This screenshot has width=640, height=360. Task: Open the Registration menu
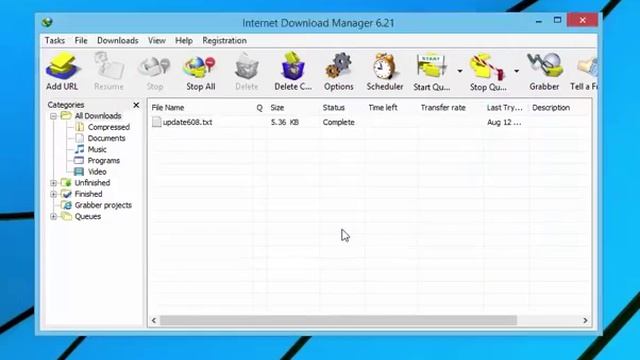[x=224, y=40]
